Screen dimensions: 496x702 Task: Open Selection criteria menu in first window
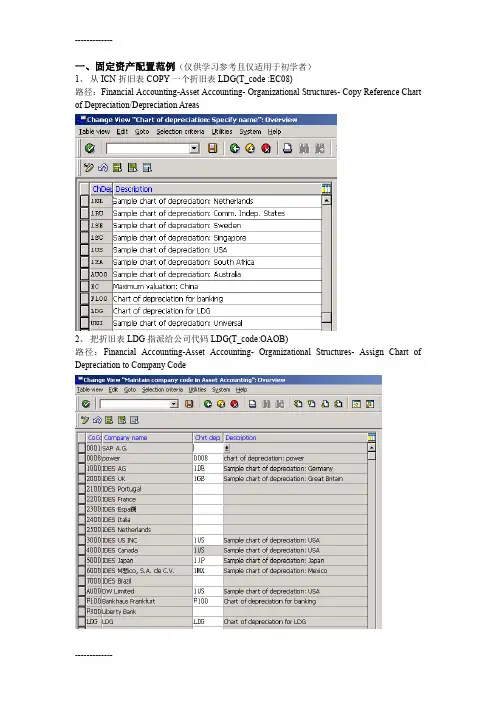point(180,132)
